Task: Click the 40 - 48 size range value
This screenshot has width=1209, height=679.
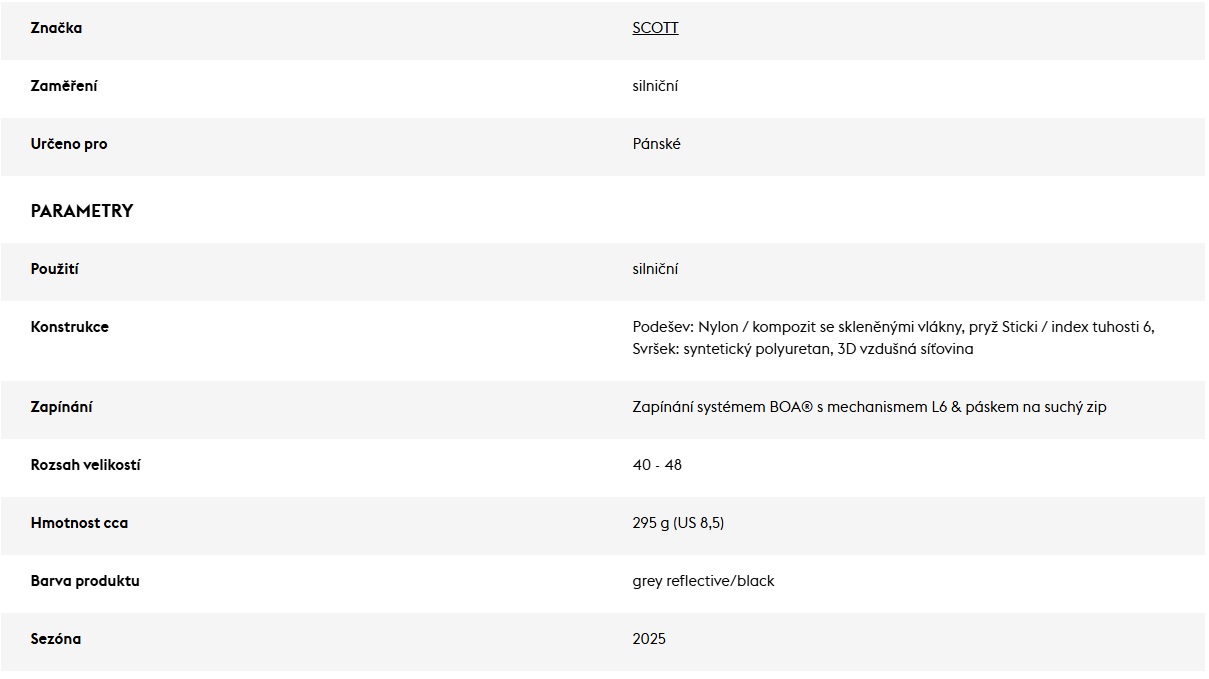Action: click(x=657, y=465)
